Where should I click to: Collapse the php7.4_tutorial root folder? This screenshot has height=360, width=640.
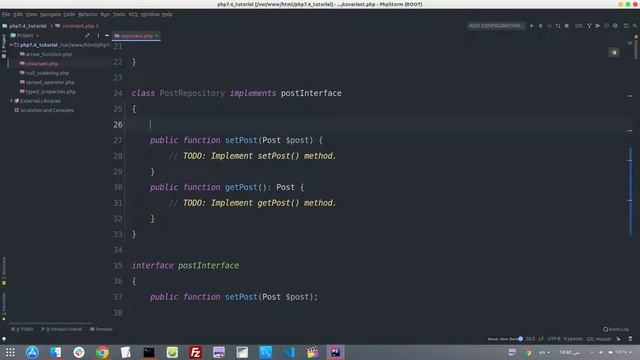click(11, 45)
